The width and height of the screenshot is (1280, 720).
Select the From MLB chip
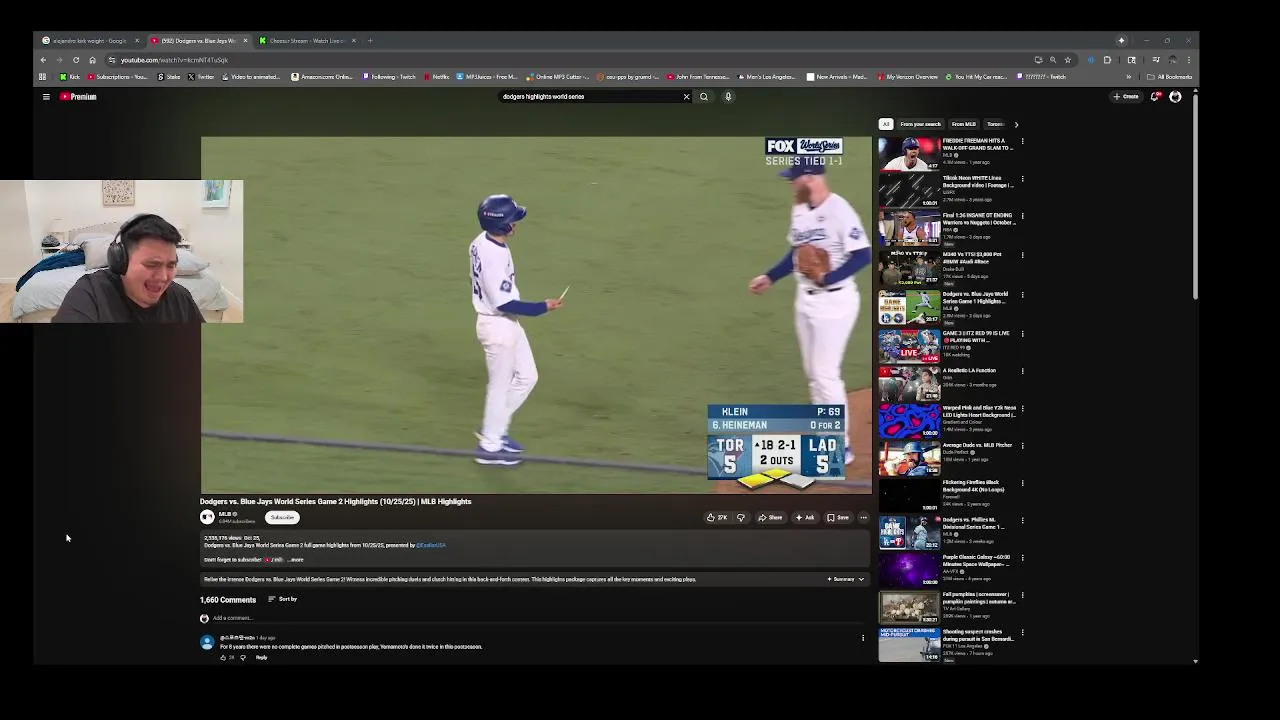[964, 124]
